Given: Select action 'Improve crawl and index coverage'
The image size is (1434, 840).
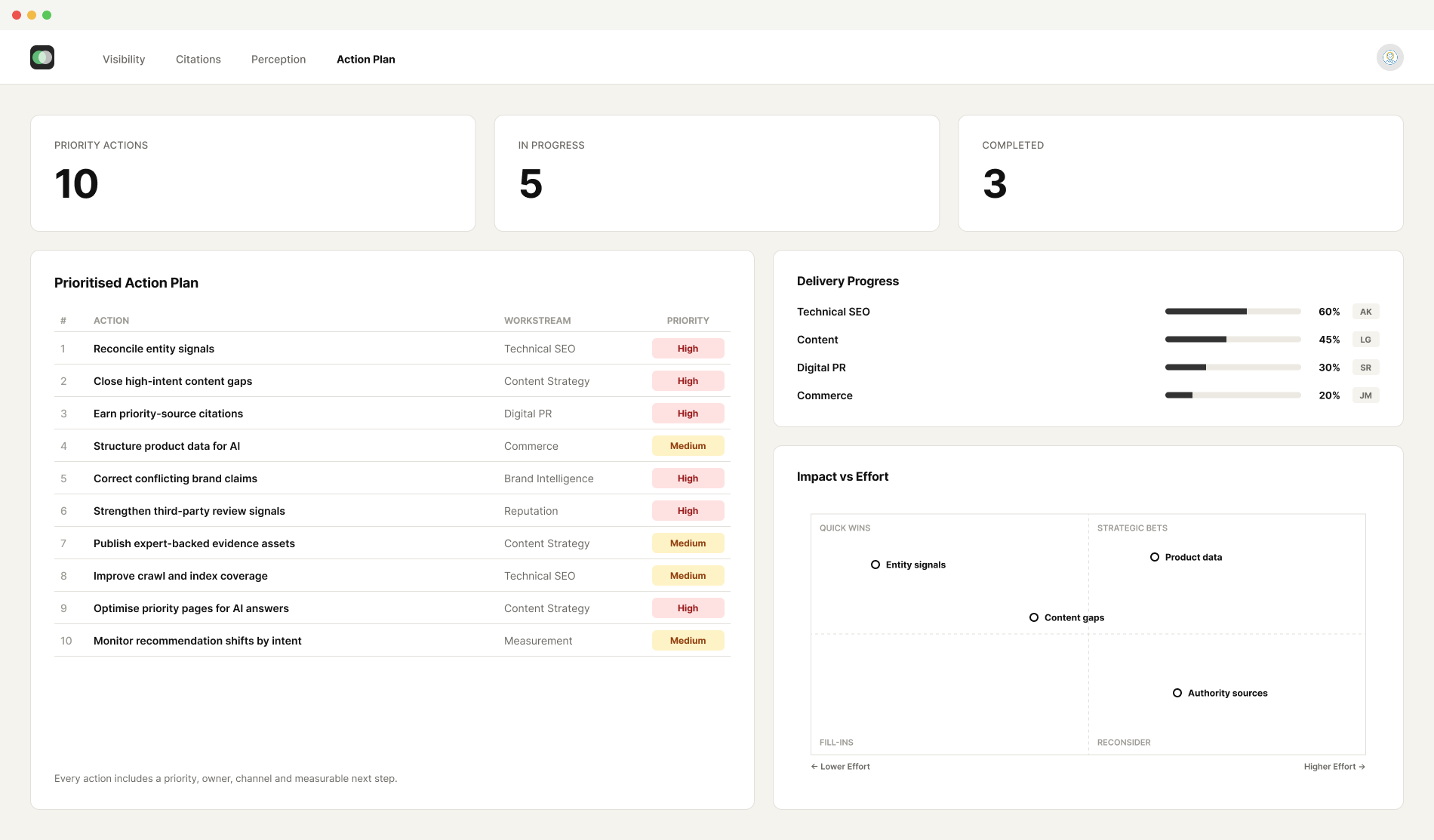Looking at the screenshot, I should pyautogui.click(x=180, y=576).
